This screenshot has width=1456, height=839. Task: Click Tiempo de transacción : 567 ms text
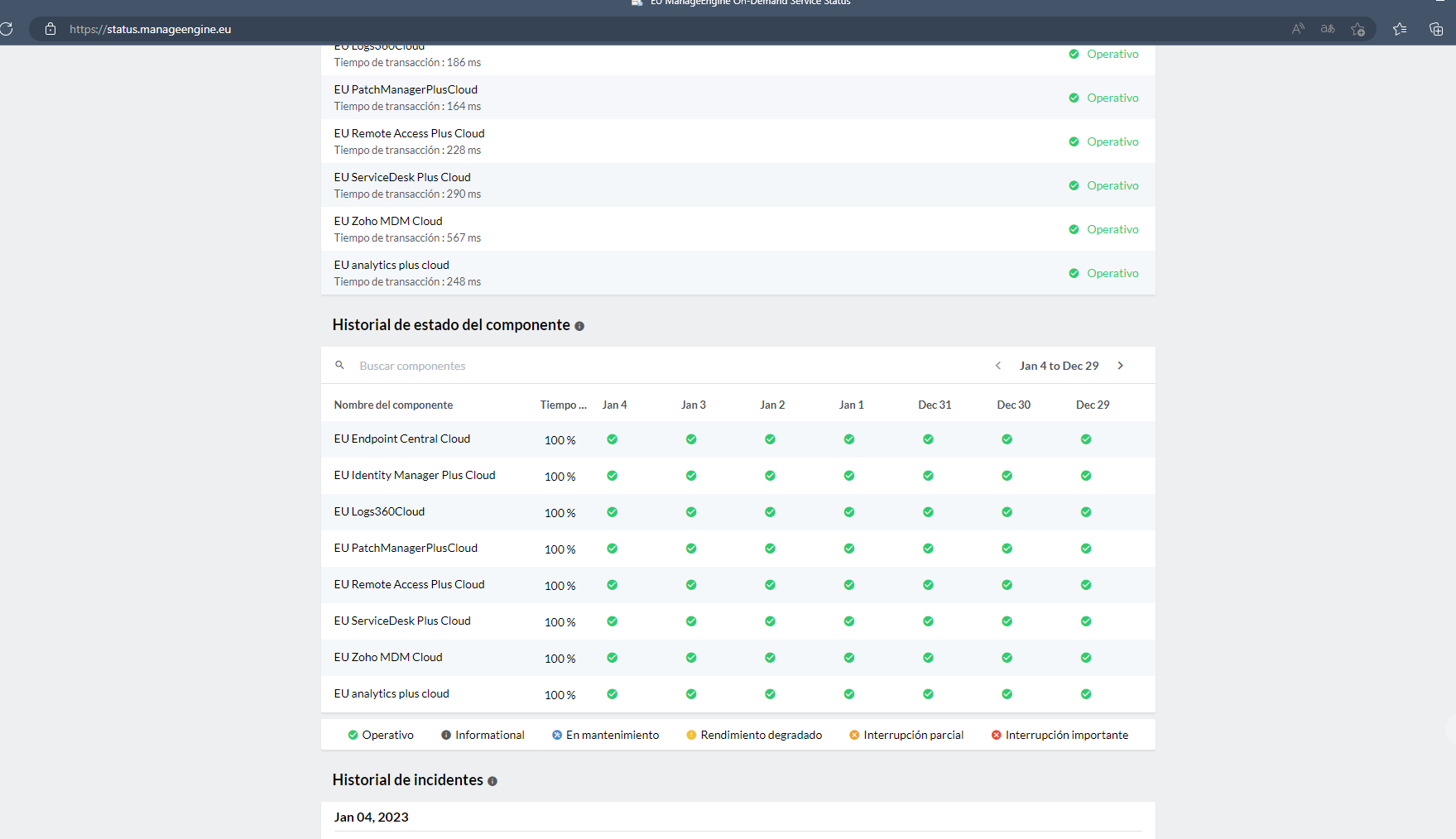(407, 237)
